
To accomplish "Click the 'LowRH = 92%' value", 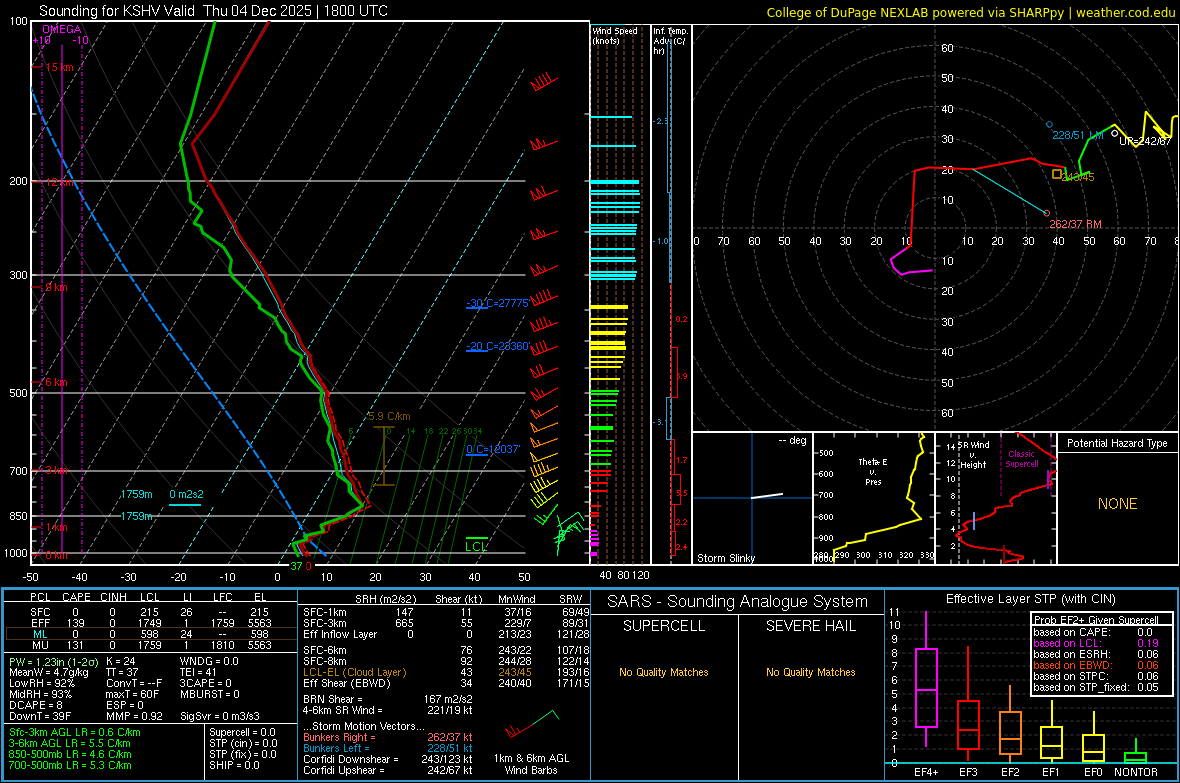I will pos(42,684).
